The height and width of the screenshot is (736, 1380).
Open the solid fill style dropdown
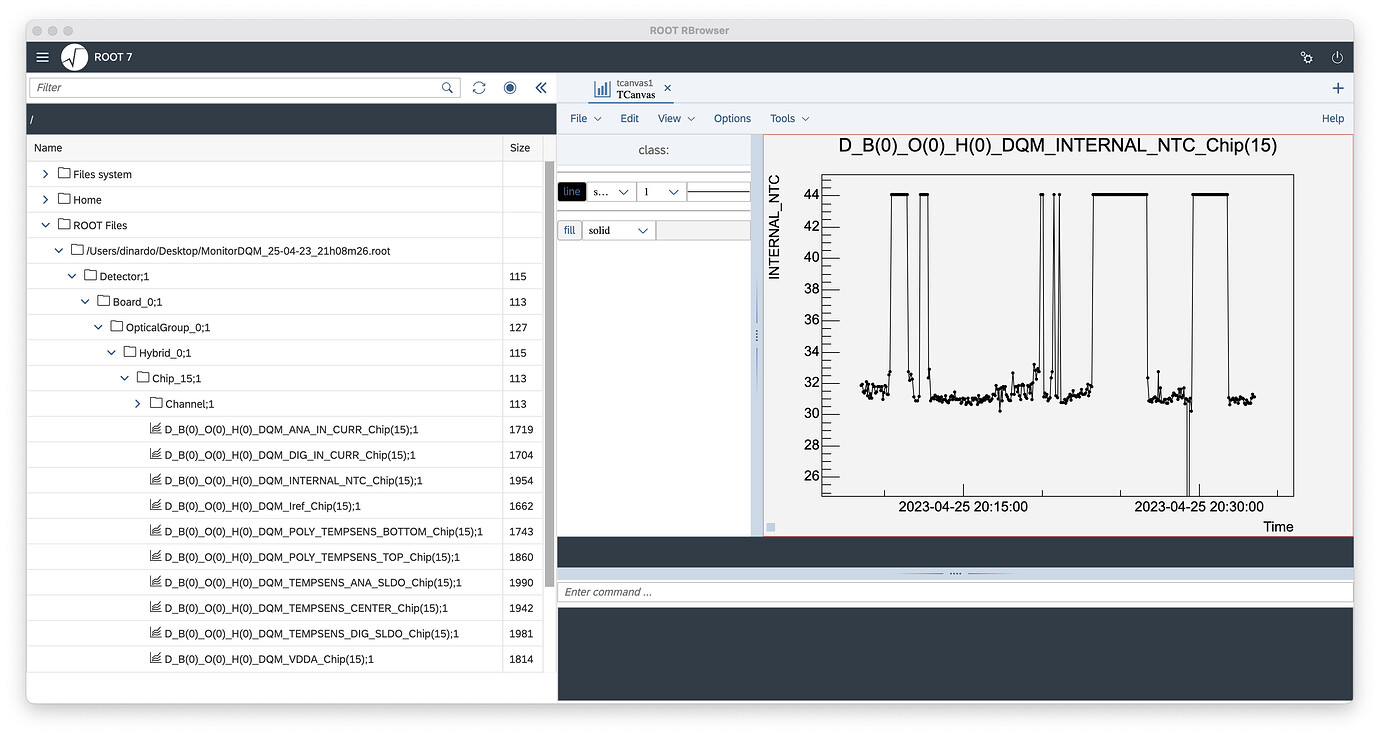(619, 230)
